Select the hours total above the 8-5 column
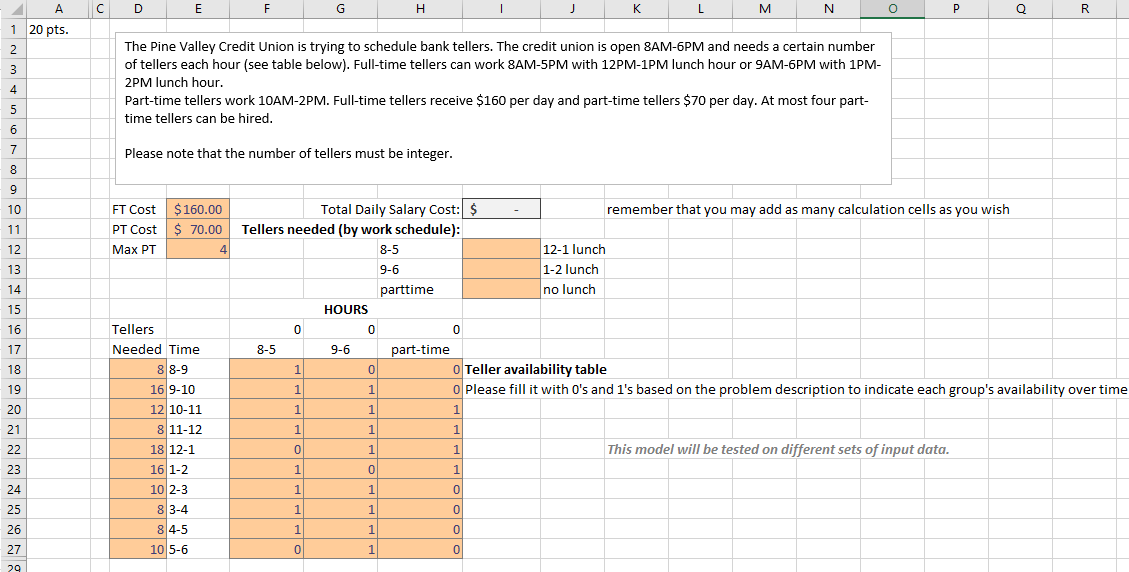The image size is (1129, 572). [266, 330]
